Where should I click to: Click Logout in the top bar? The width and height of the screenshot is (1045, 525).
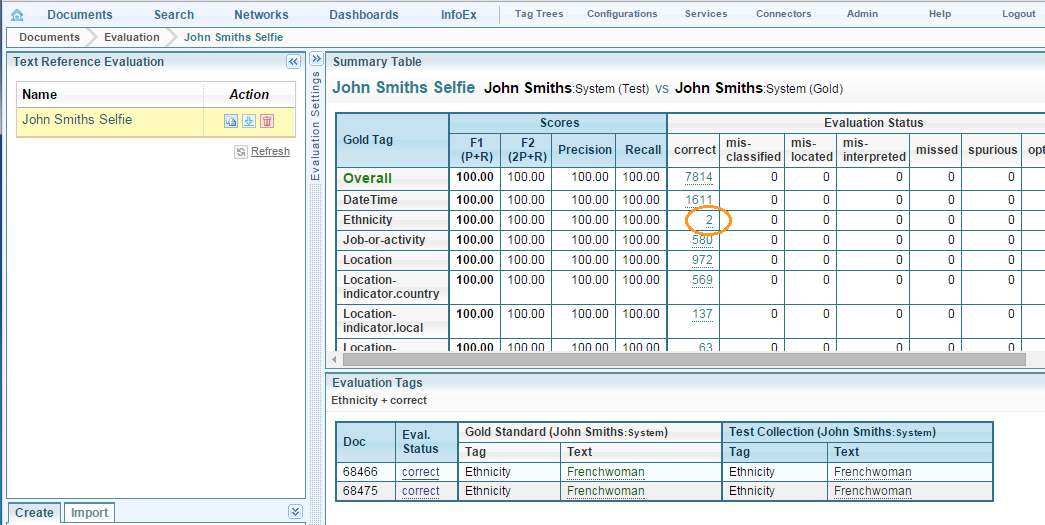(1018, 14)
